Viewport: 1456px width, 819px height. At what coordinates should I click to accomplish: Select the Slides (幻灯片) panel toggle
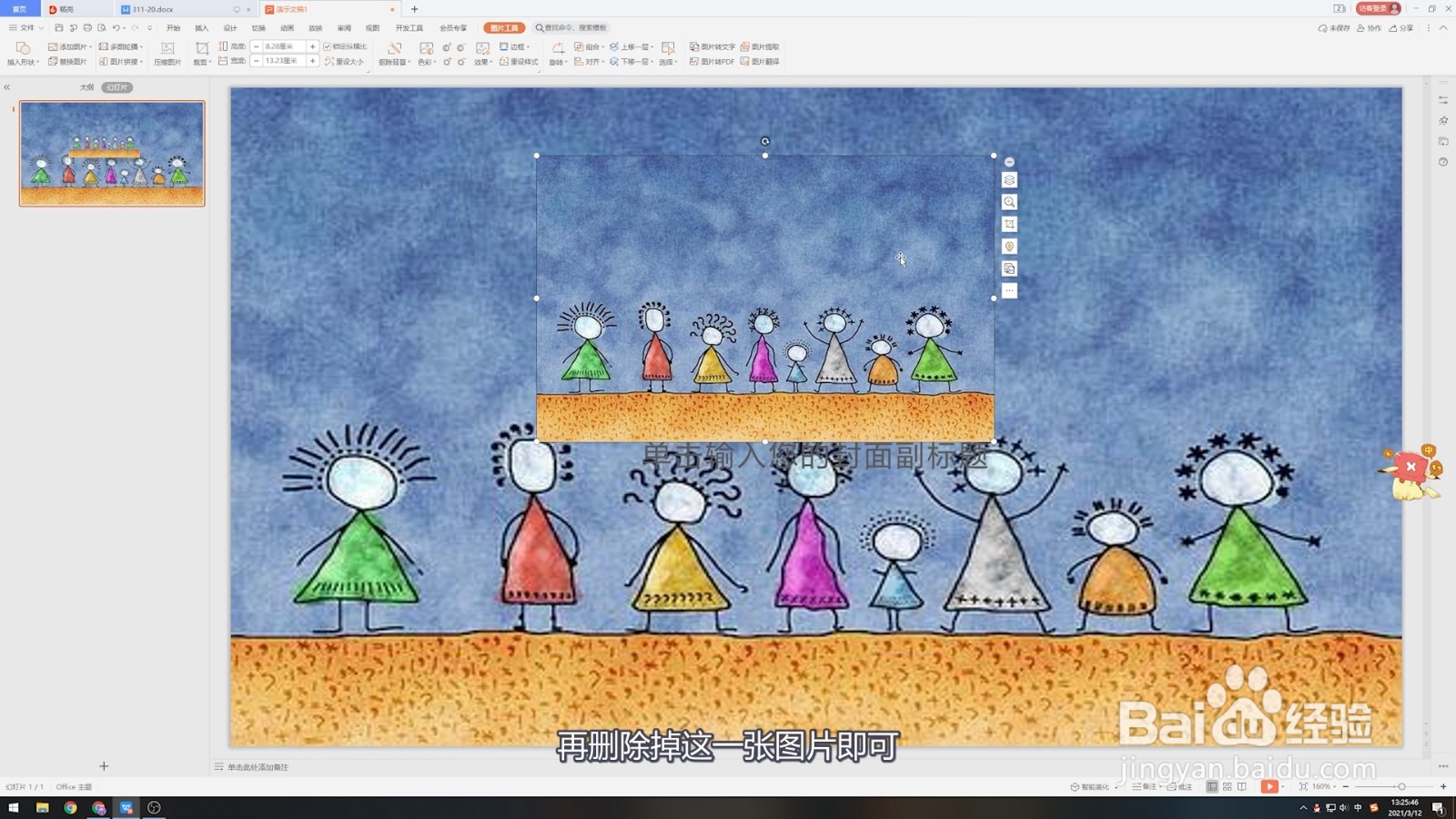(116, 87)
